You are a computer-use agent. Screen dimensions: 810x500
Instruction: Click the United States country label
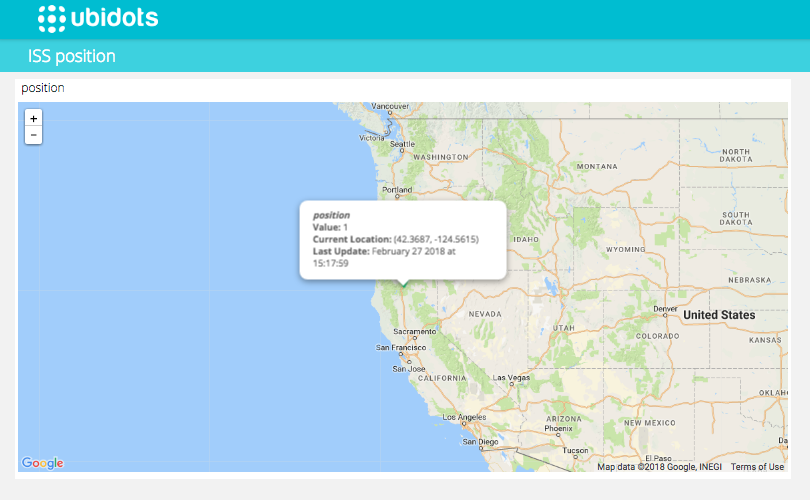coord(719,315)
